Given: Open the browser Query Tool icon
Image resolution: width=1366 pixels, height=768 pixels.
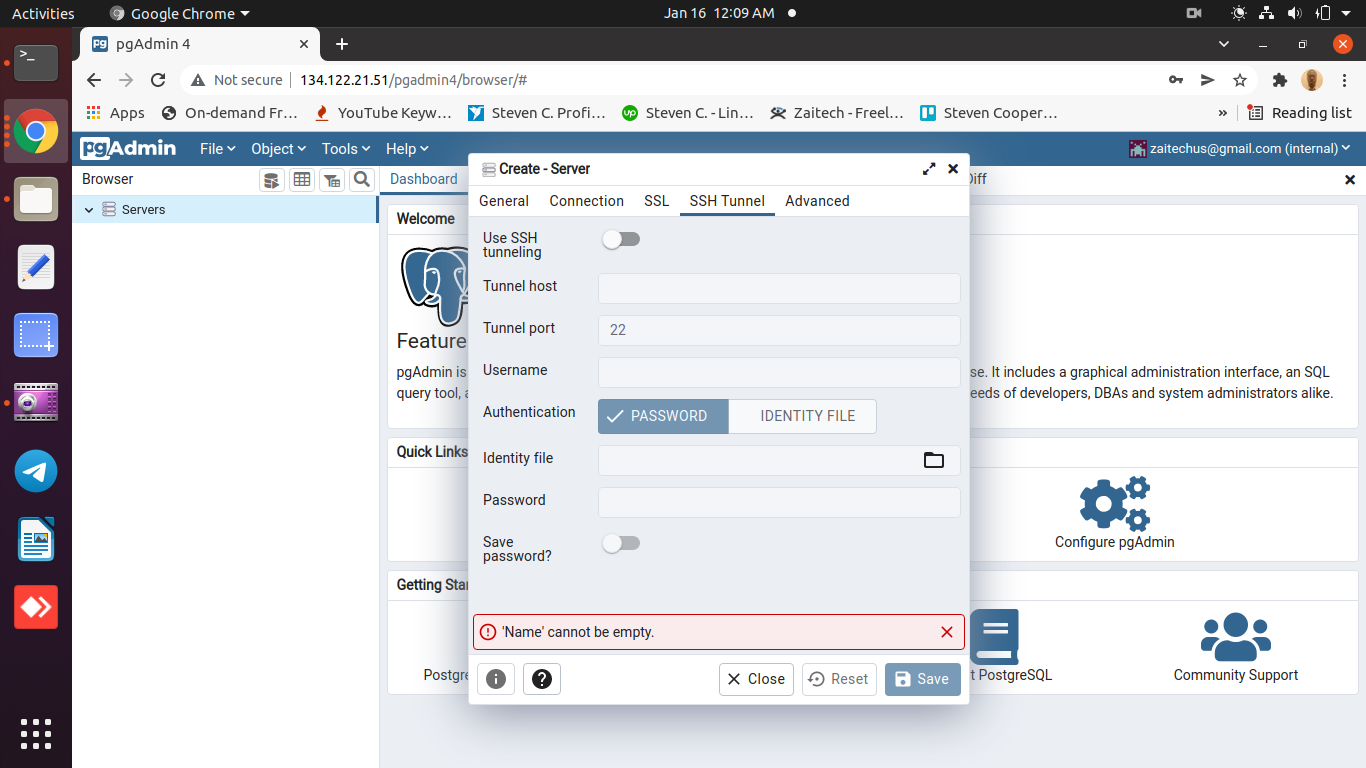Looking at the screenshot, I should [271, 180].
